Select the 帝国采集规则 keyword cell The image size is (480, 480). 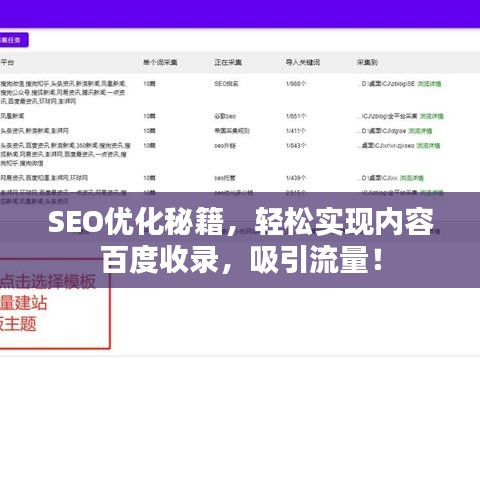(232, 131)
